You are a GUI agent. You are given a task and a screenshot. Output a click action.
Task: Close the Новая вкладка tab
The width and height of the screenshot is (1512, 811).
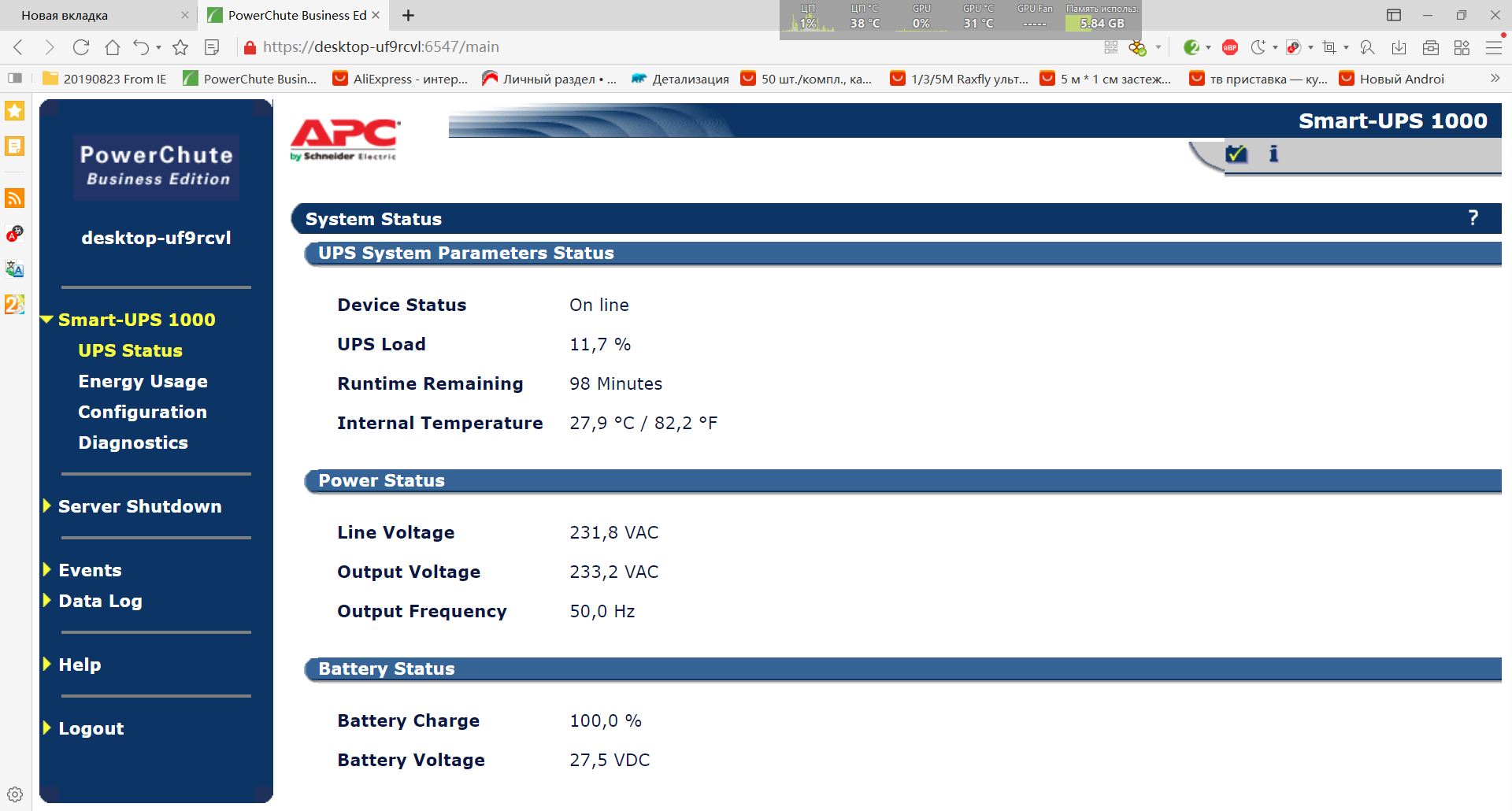185,15
